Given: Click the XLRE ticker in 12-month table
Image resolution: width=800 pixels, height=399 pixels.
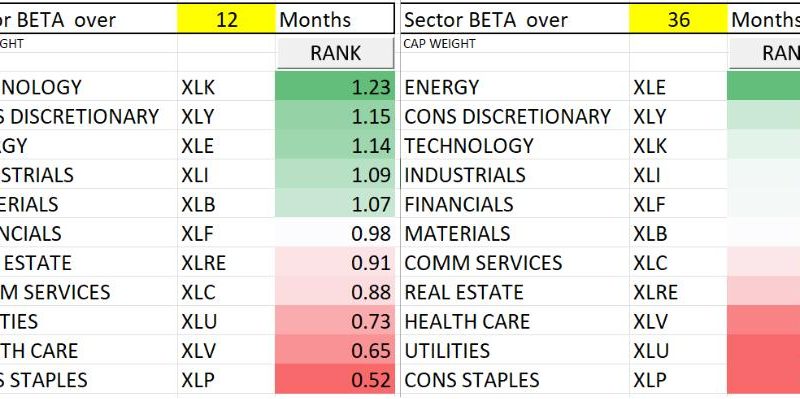Looking at the screenshot, I should (x=204, y=263).
